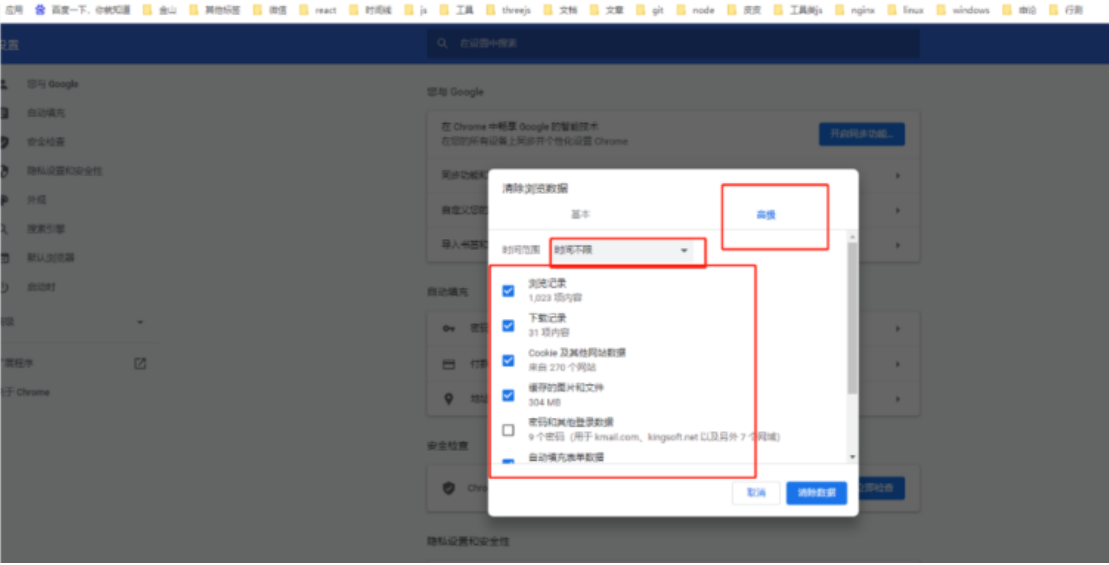Open the addresses row arrow

pyautogui.click(x=898, y=399)
